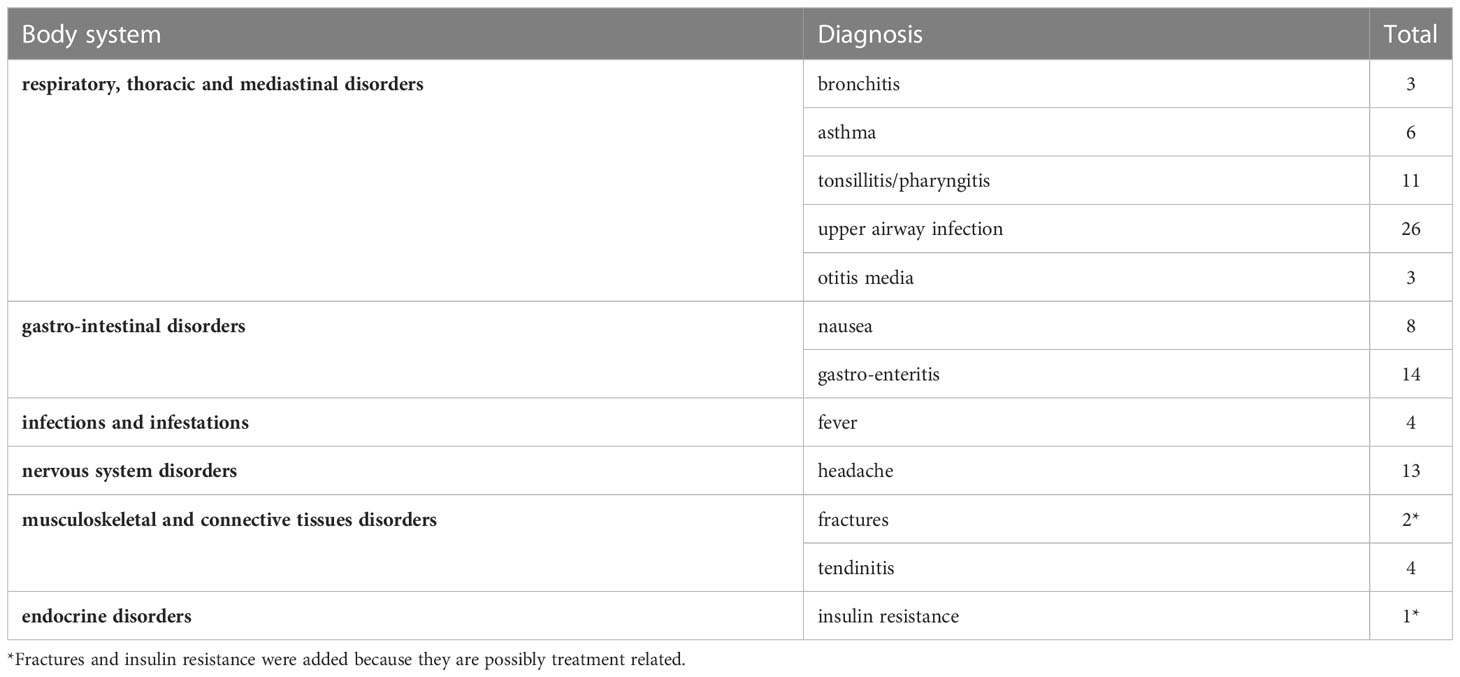
Task: Select the nausea diagnosis cell
Action: [1087, 326]
